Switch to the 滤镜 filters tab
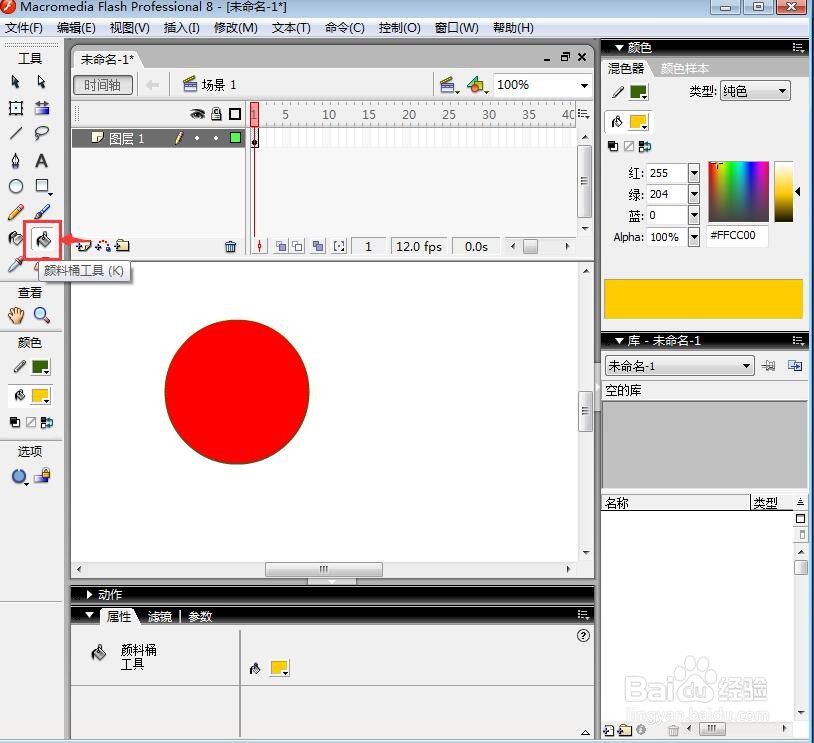Viewport: 814px width, 743px height. click(x=159, y=616)
